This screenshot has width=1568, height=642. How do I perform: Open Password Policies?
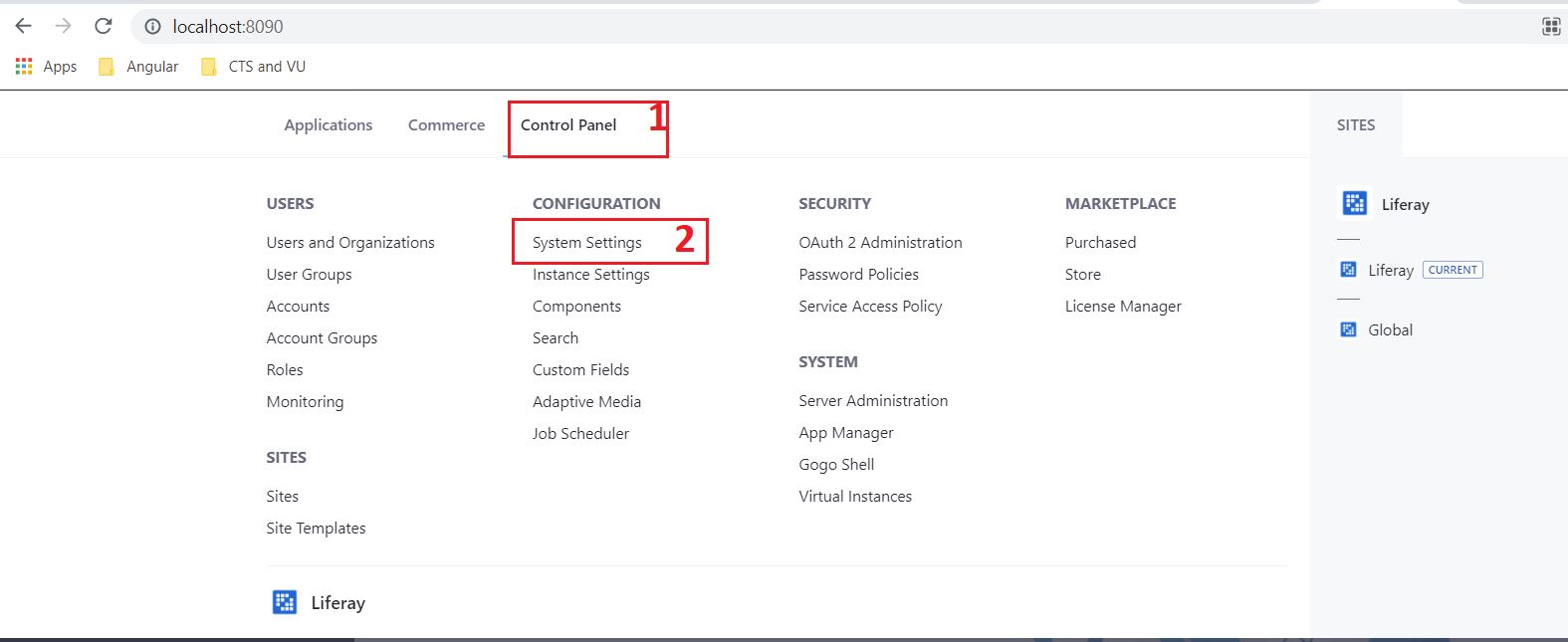click(858, 275)
